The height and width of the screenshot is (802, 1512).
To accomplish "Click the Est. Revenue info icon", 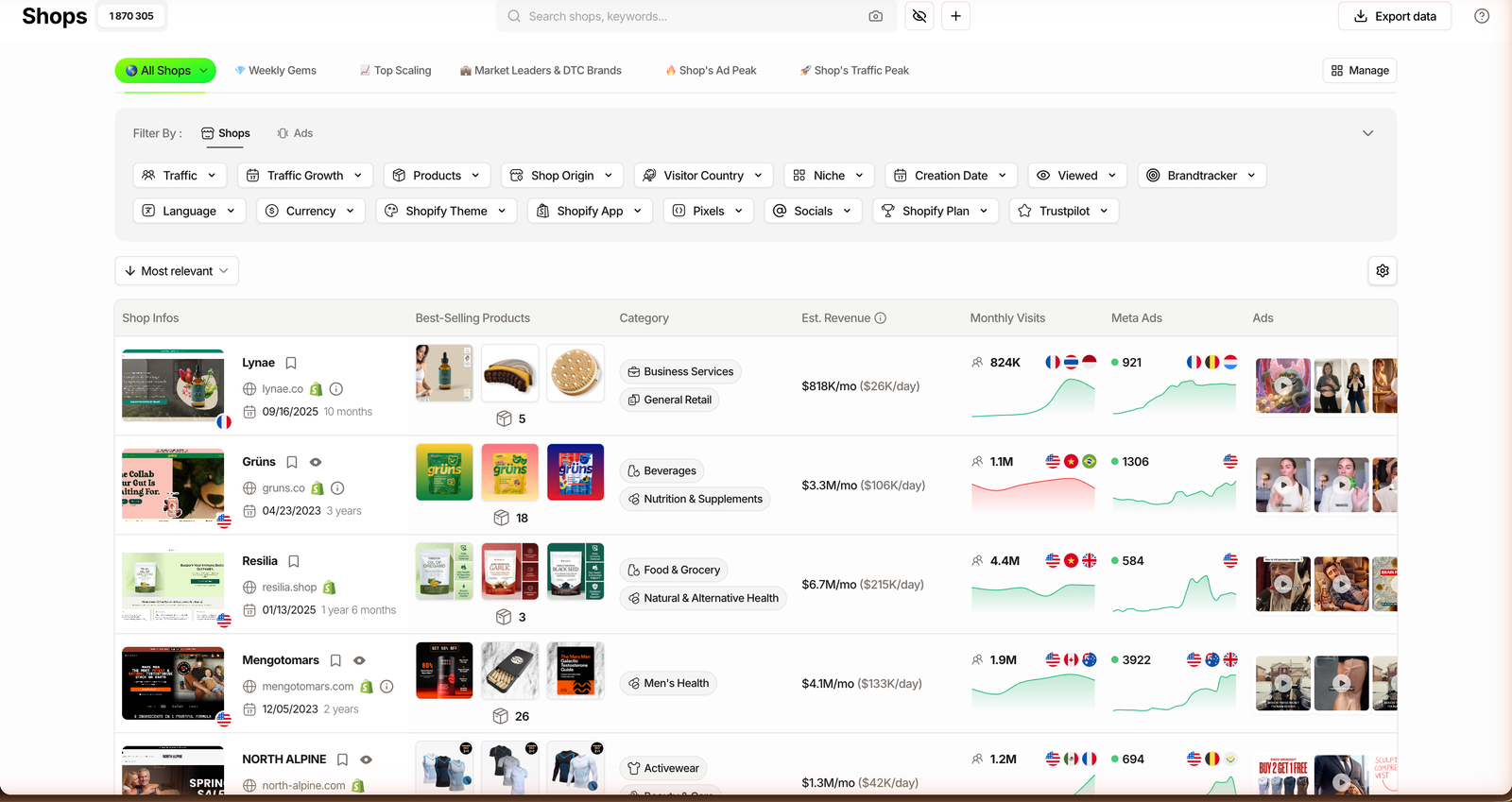I will 880,318.
